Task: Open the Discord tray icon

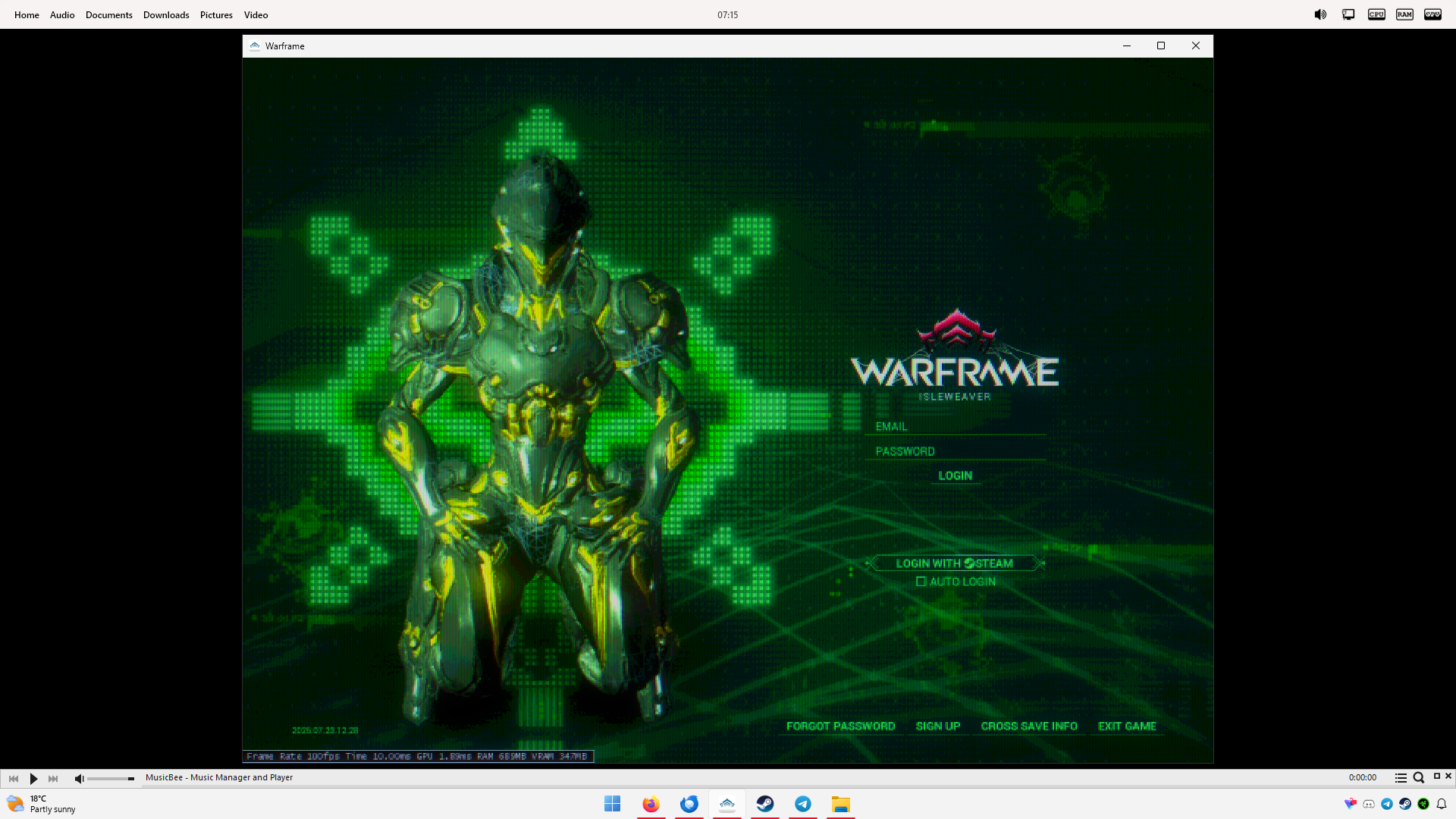Action: (x=1369, y=804)
